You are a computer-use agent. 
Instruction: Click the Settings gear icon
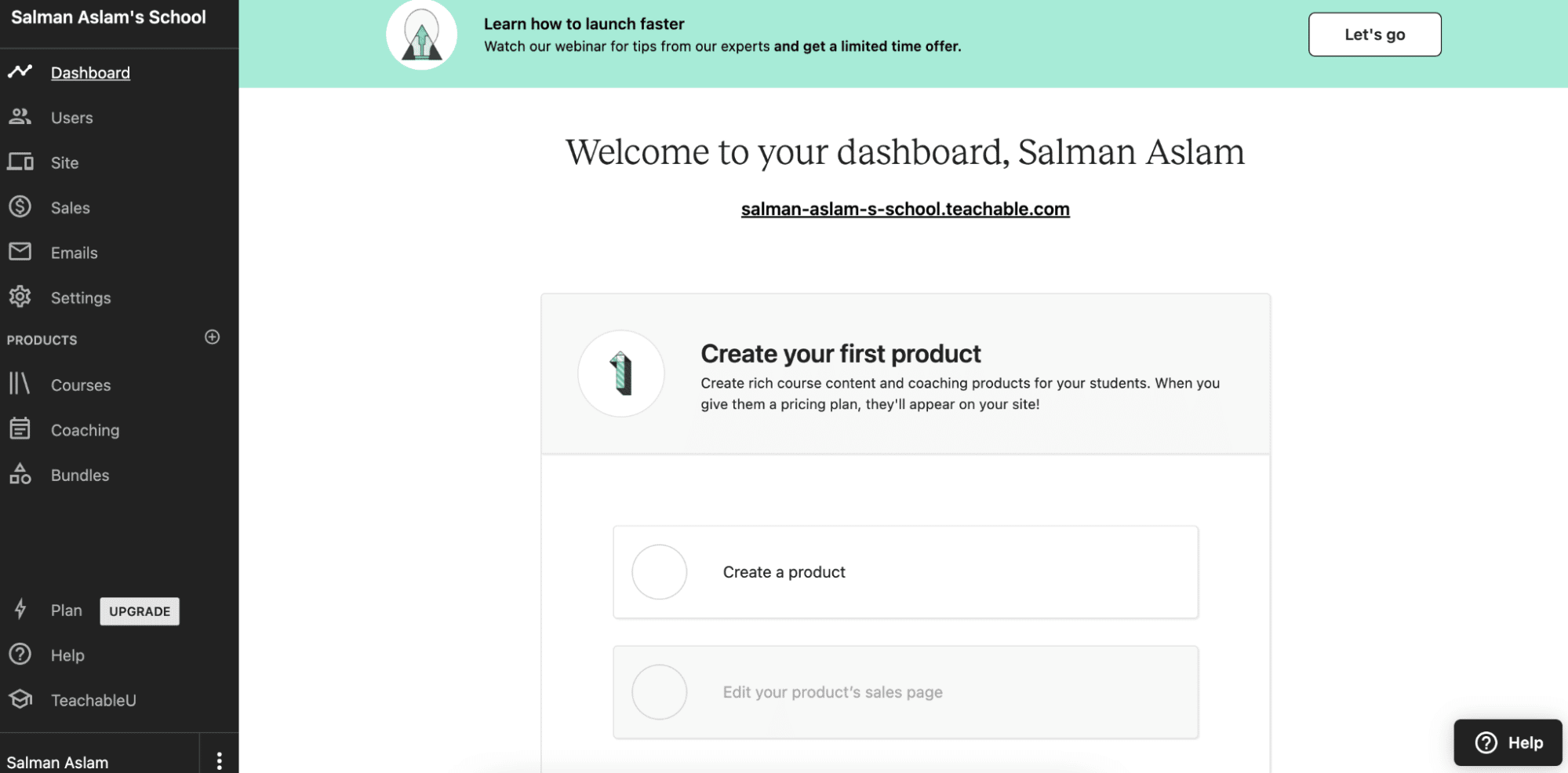20,297
